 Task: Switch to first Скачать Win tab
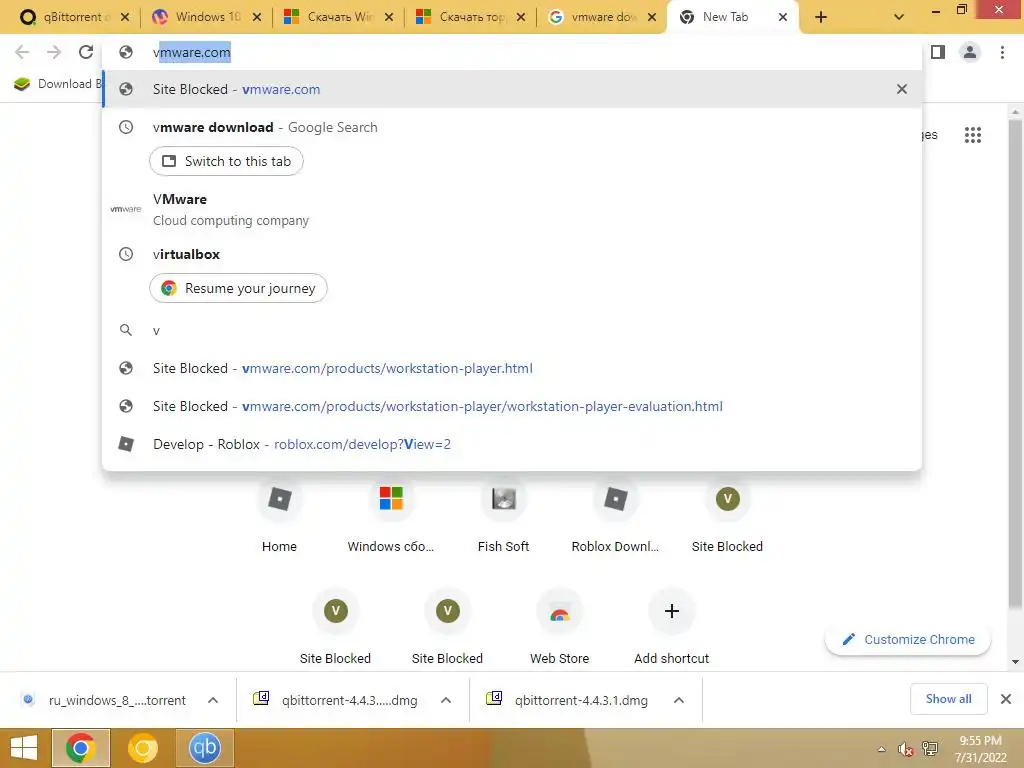tap(330, 17)
